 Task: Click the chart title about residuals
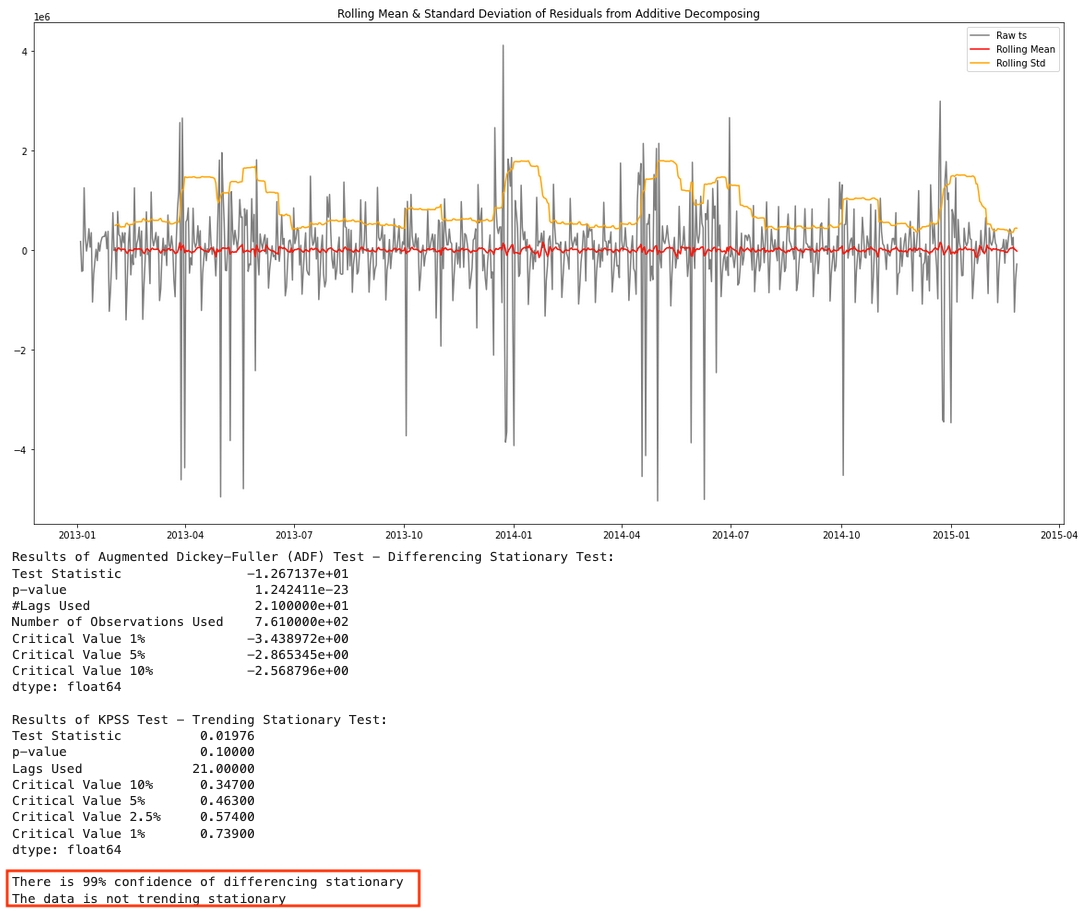[x=548, y=14]
